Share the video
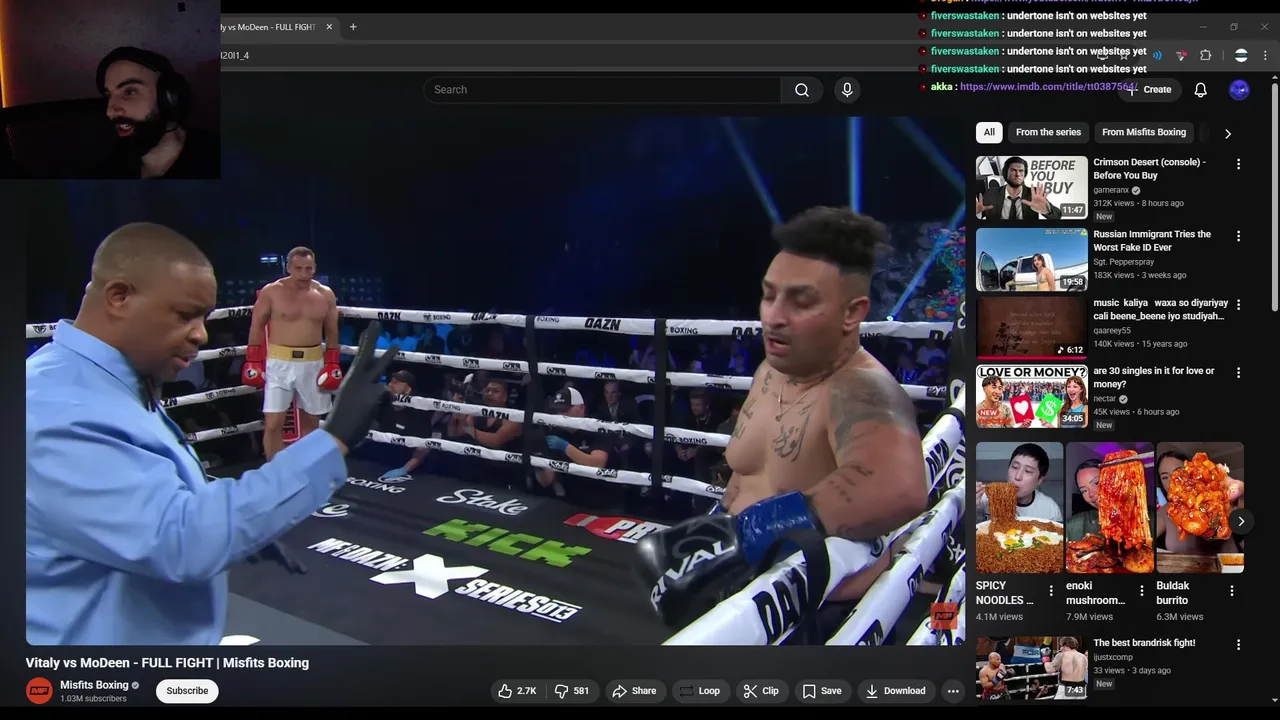Screen dimensions: 1280x720 (x=634, y=691)
